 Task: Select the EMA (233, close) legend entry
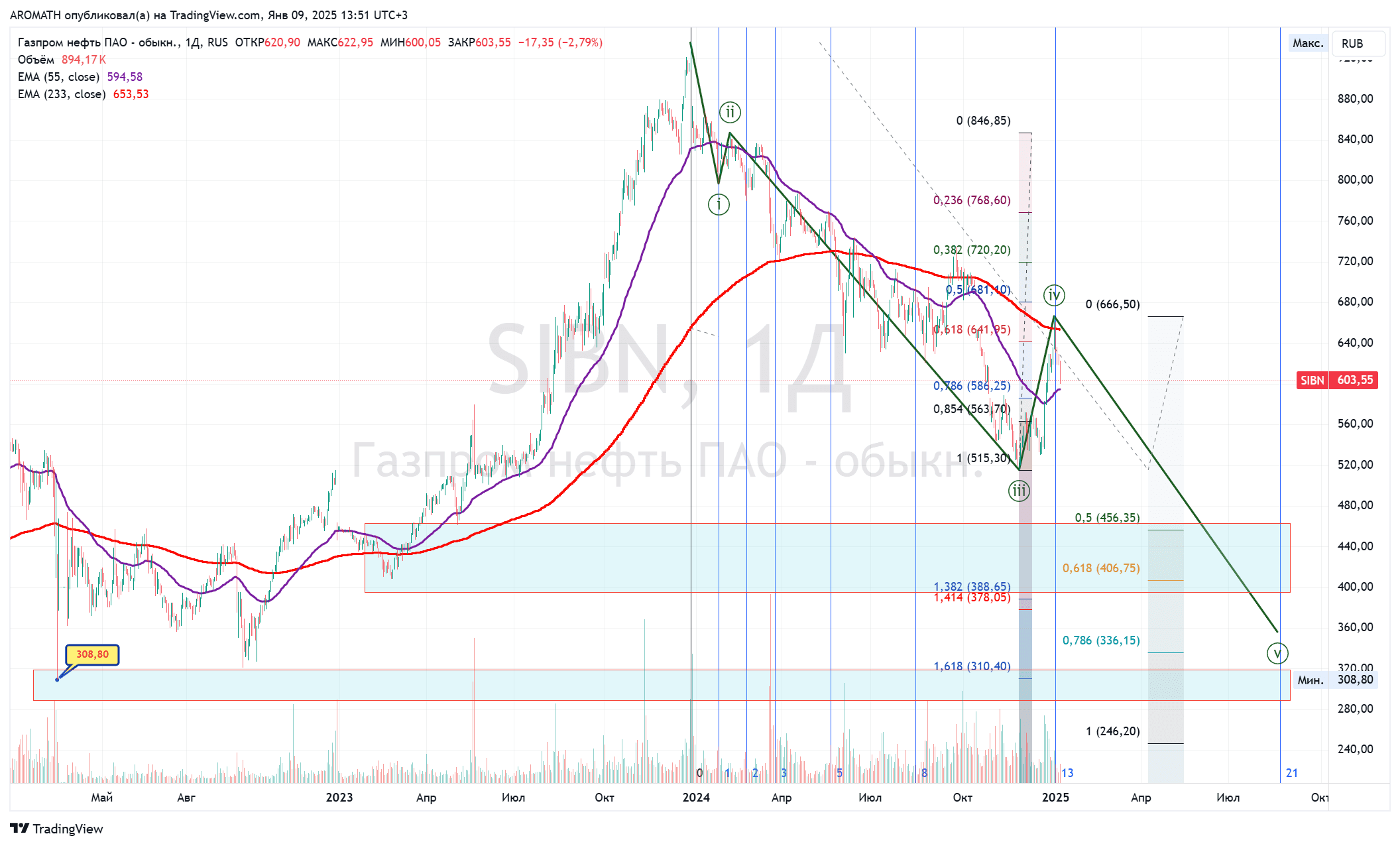(62, 94)
